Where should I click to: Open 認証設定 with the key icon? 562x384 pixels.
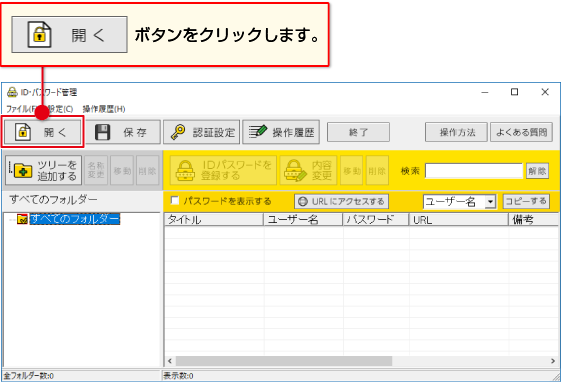click(201, 132)
